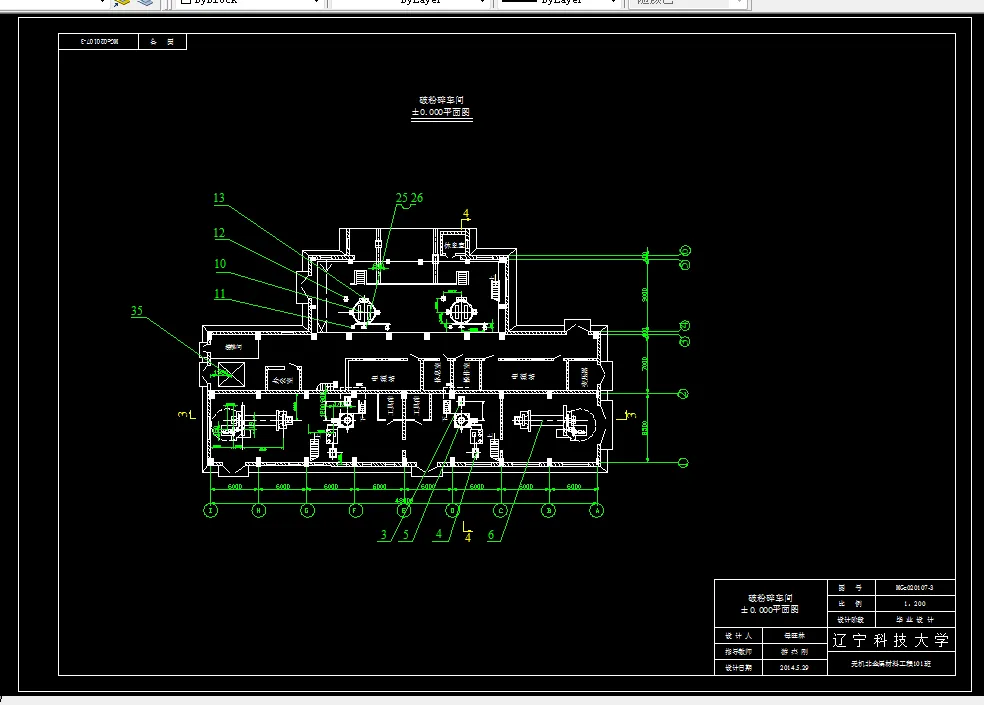Screen dimensions: 984x705
Task: Select green leader label 5 below plan
Action: (405, 535)
